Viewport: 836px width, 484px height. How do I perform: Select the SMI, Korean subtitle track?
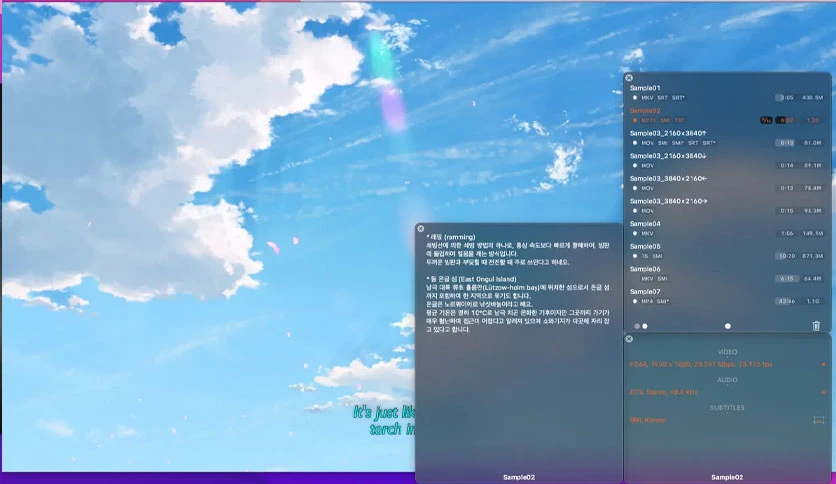[647, 420]
